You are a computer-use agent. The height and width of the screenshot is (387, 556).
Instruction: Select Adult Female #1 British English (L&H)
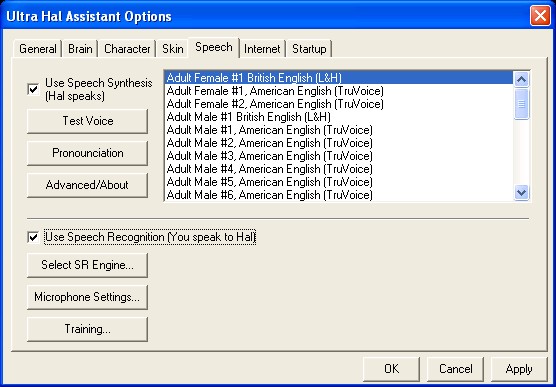tap(339, 78)
